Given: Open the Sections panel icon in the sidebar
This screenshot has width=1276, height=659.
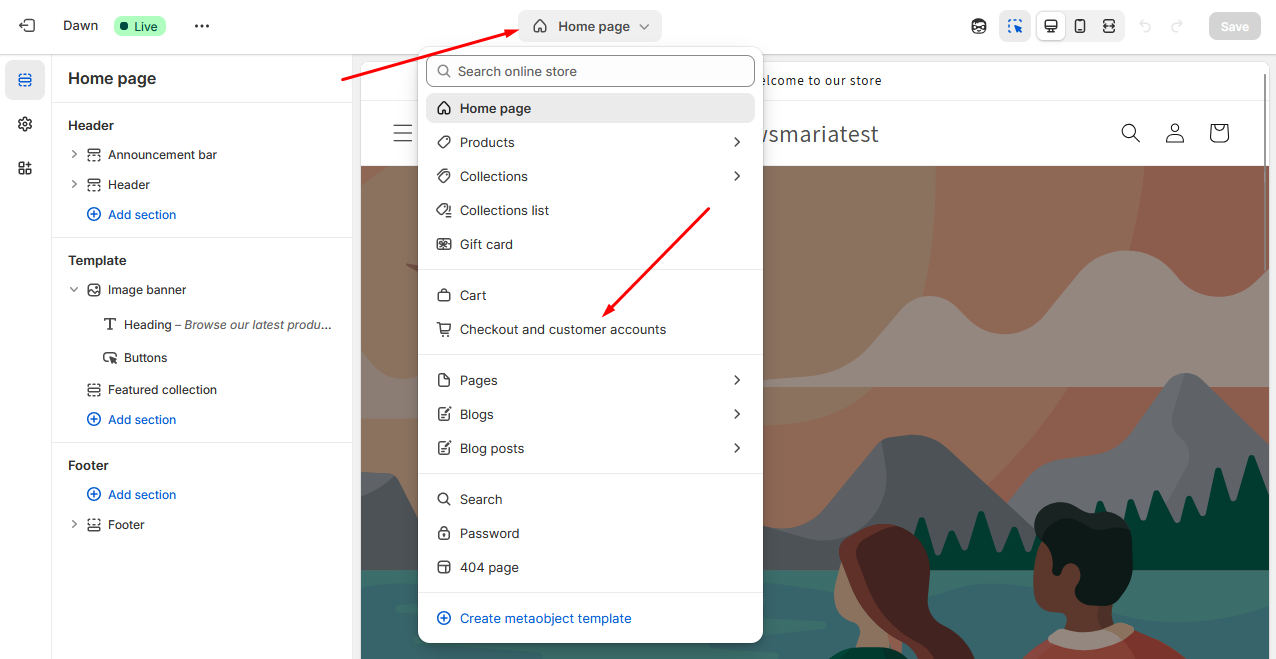Looking at the screenshot, I should [25, 80].
